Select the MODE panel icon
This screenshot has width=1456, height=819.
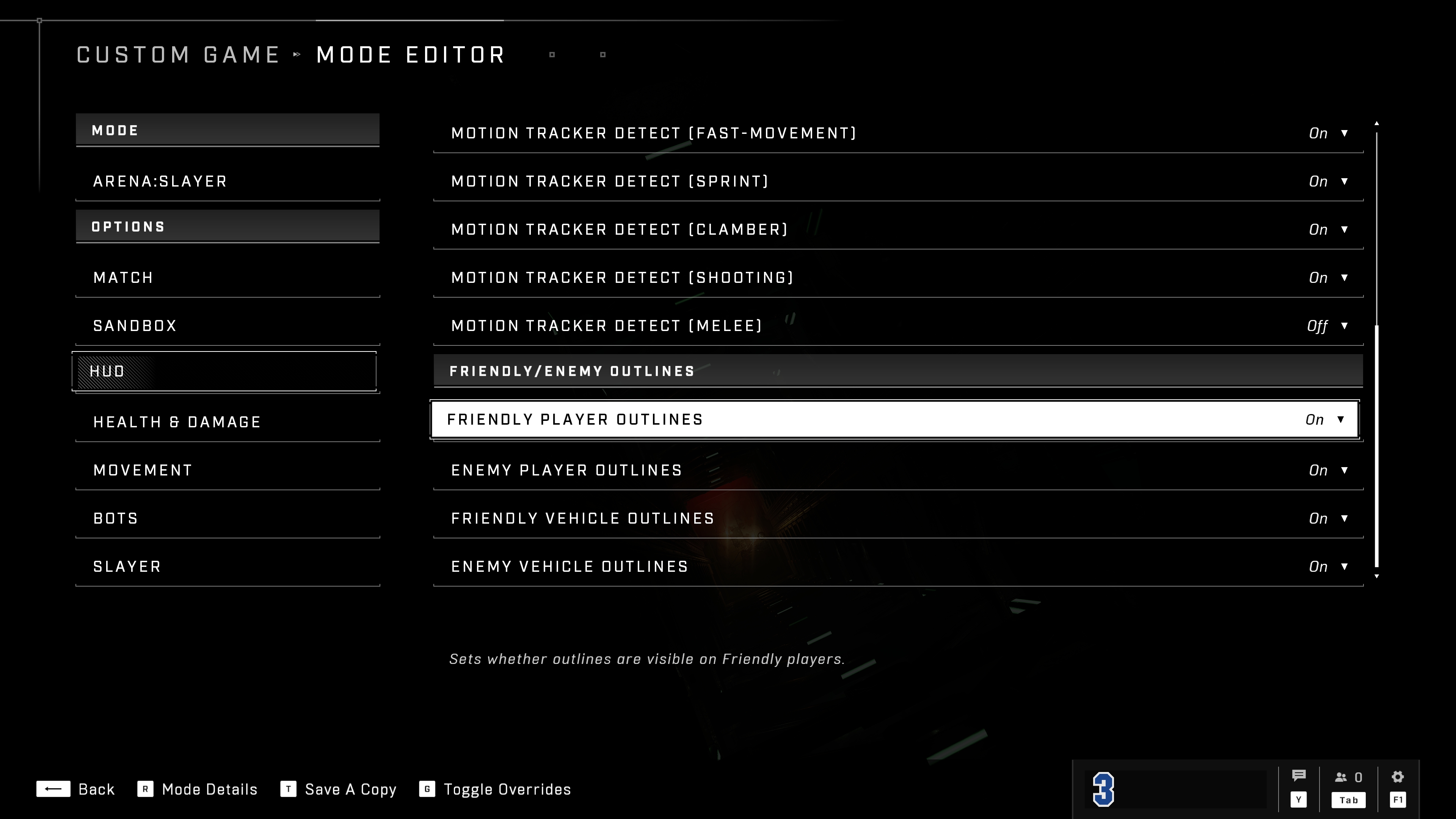[x=227, y=130]
